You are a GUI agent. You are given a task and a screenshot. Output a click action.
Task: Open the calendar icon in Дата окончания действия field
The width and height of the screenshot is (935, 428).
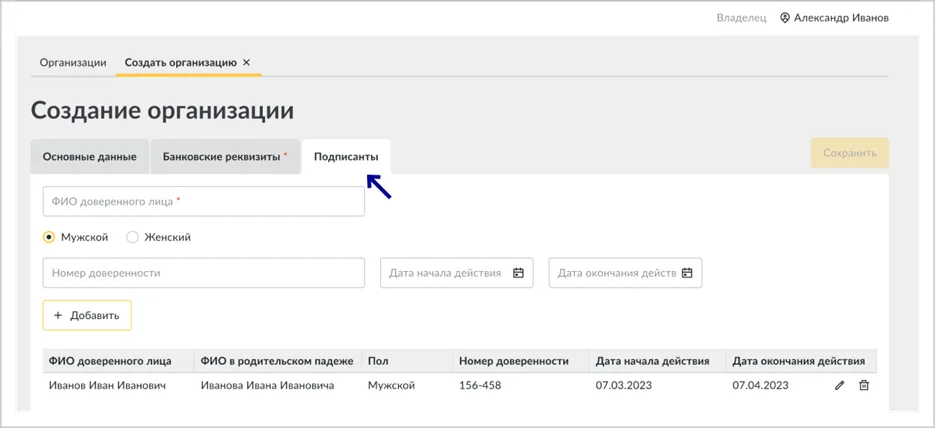pyautogui.click(x=687, y=273)
